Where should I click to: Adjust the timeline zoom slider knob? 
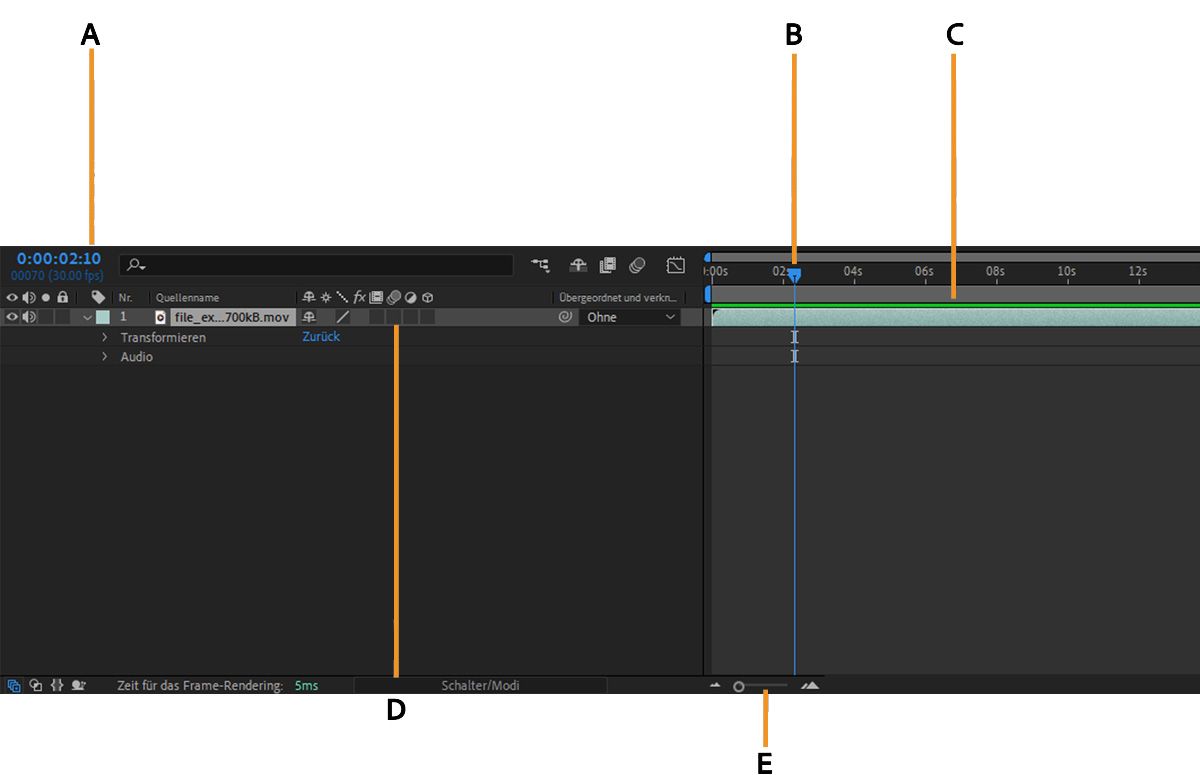(x=738, y=686)
